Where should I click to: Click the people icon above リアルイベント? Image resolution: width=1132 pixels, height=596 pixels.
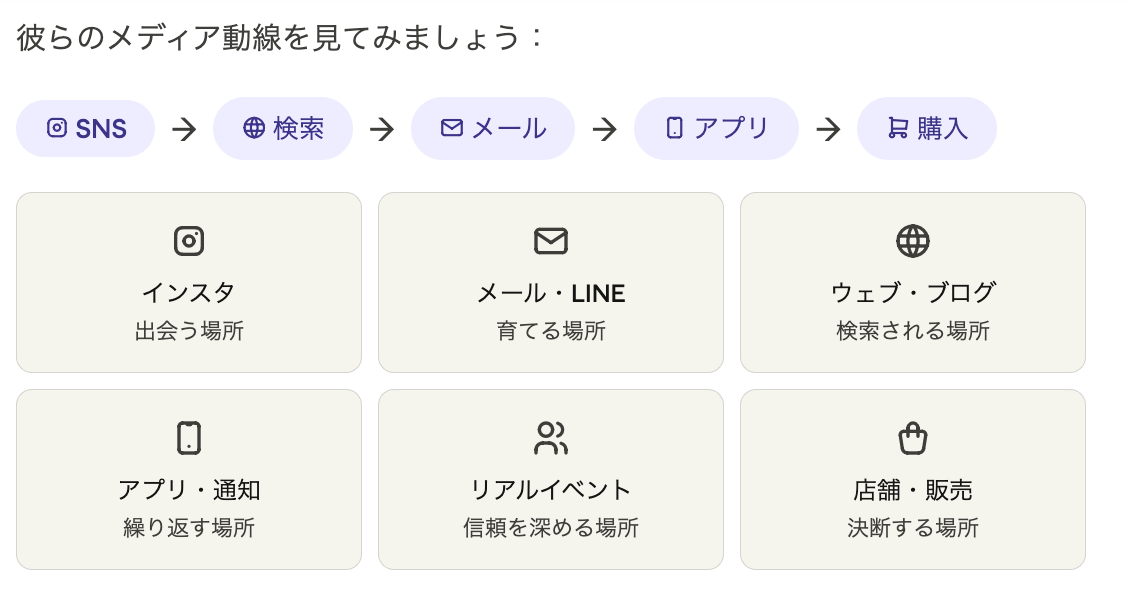[x=551, y=438]
